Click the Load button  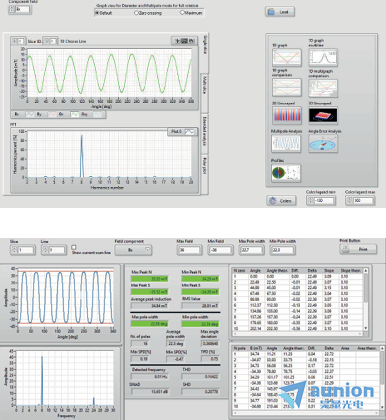coord(280,12)
